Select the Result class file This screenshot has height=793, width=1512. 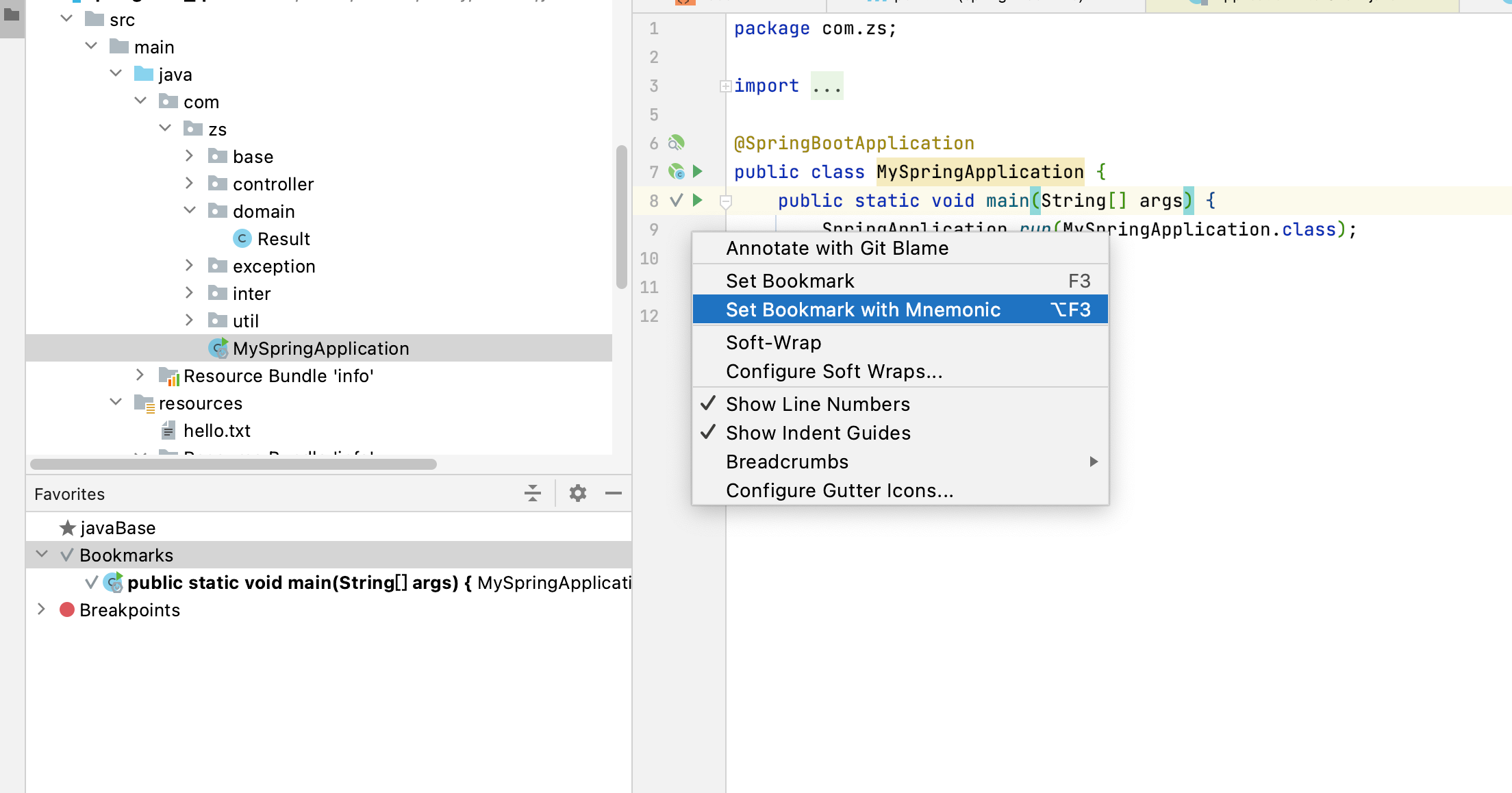coord(283,238)
